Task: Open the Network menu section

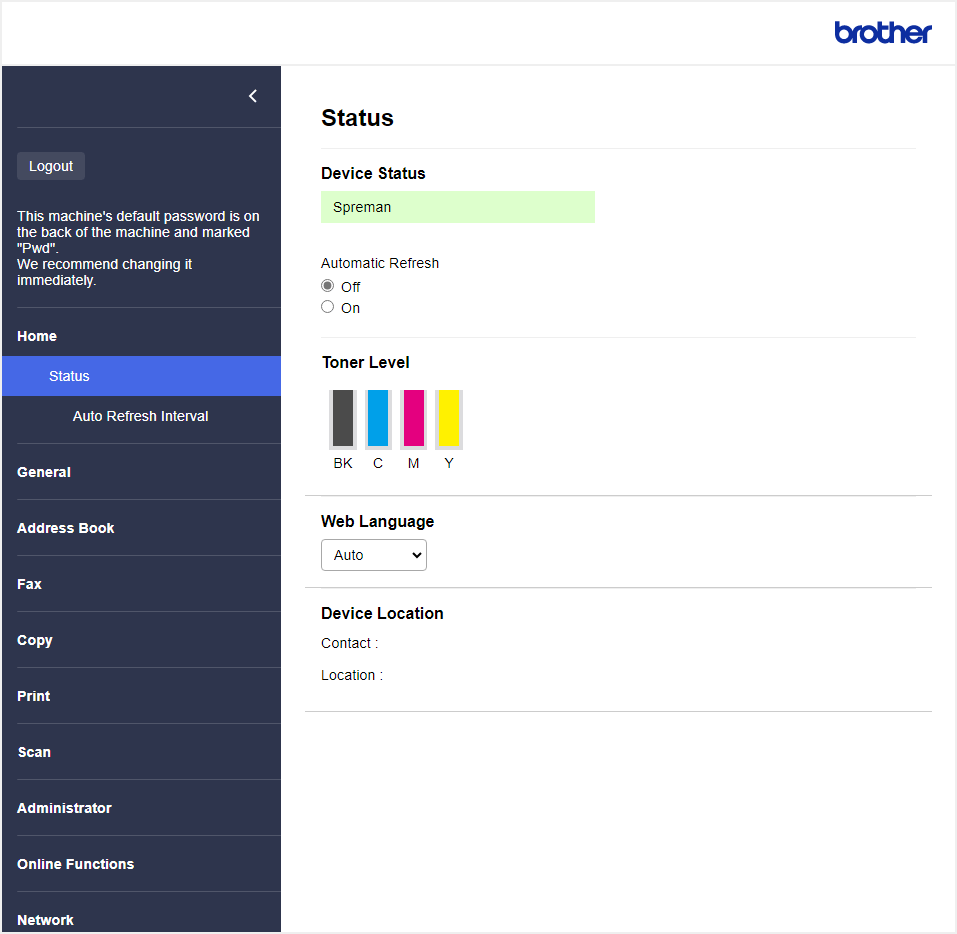Action: 45,920
